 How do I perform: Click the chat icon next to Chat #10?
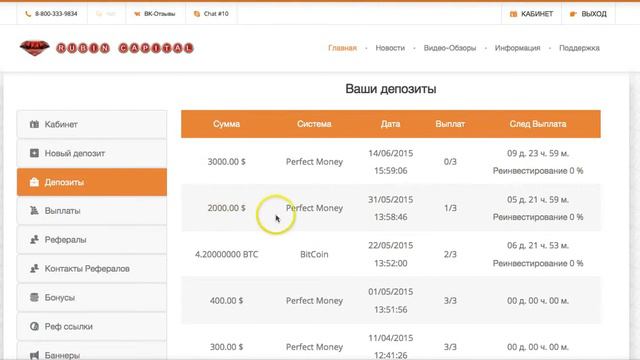[197, 14]
